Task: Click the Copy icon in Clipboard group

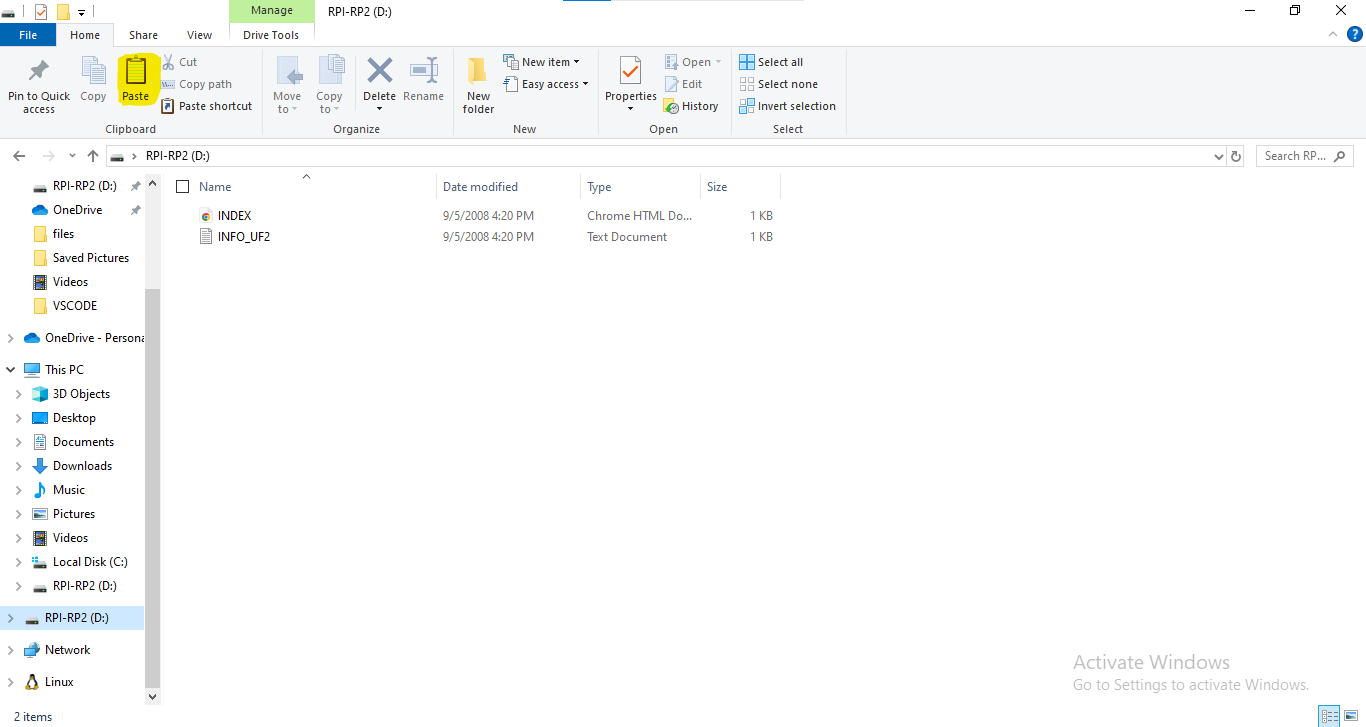Action: point(93,71)
